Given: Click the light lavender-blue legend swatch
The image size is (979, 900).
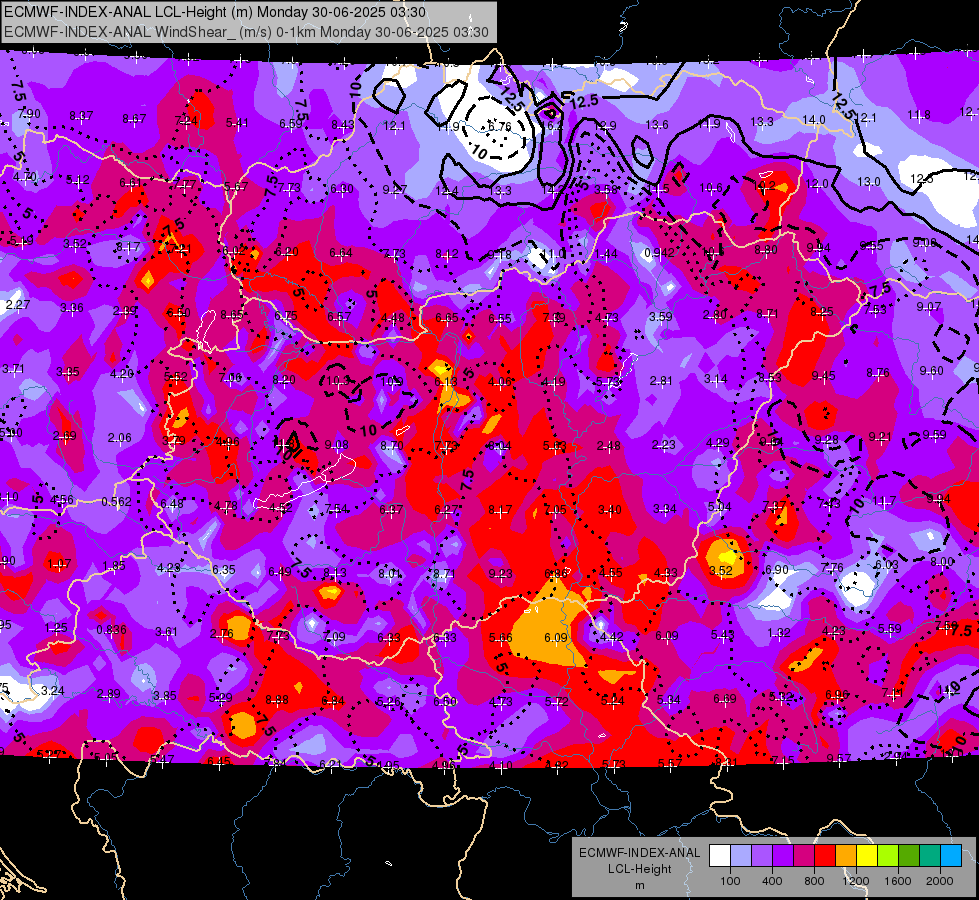Looking at the screenshot, I should coord(741,856).
